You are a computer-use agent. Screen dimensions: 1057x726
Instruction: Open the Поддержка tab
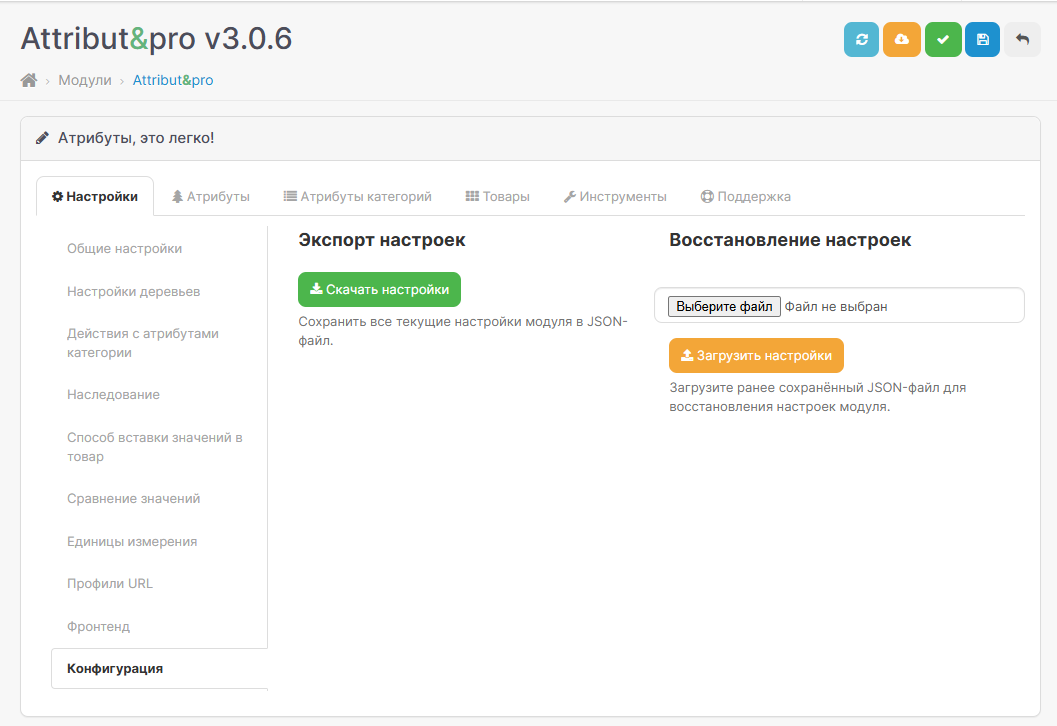tap(745, 197)
